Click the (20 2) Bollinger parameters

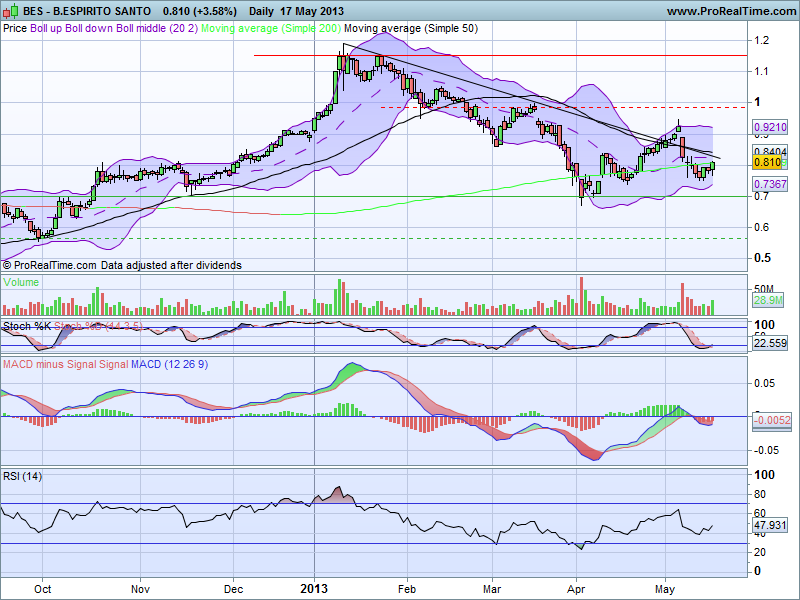coord(183,29)
